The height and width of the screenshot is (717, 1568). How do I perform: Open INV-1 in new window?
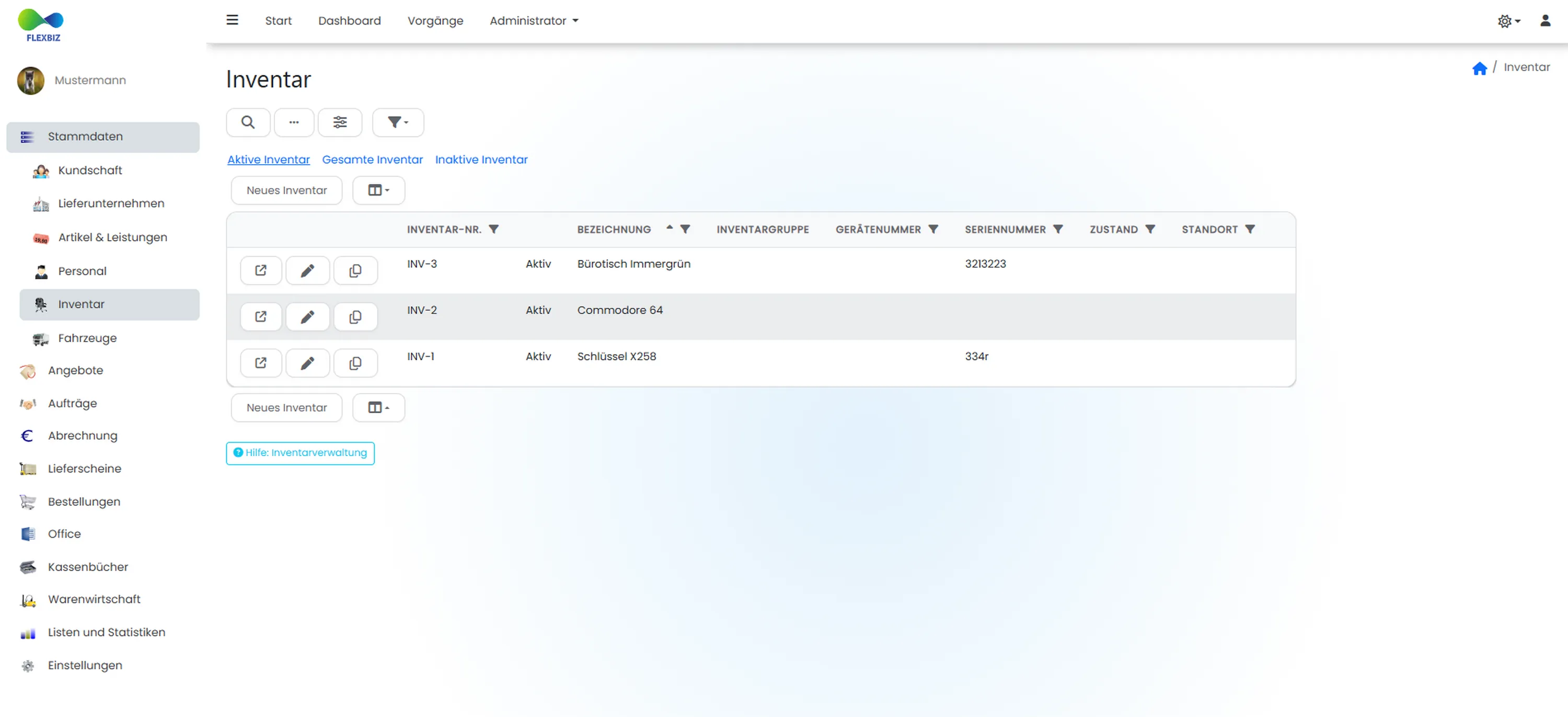(260, 363)
